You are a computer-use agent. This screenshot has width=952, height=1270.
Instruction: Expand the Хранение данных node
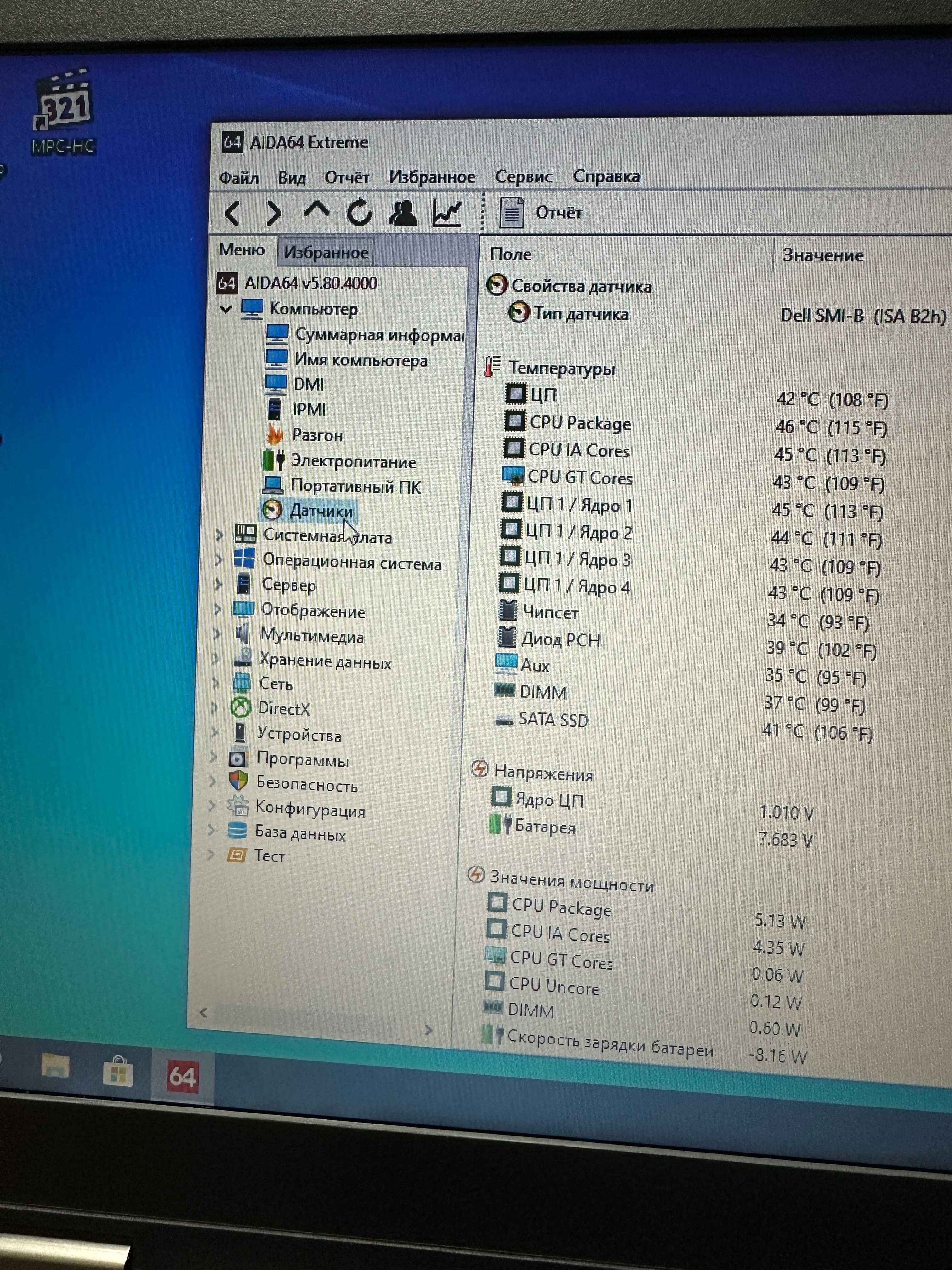pos(216,659)
